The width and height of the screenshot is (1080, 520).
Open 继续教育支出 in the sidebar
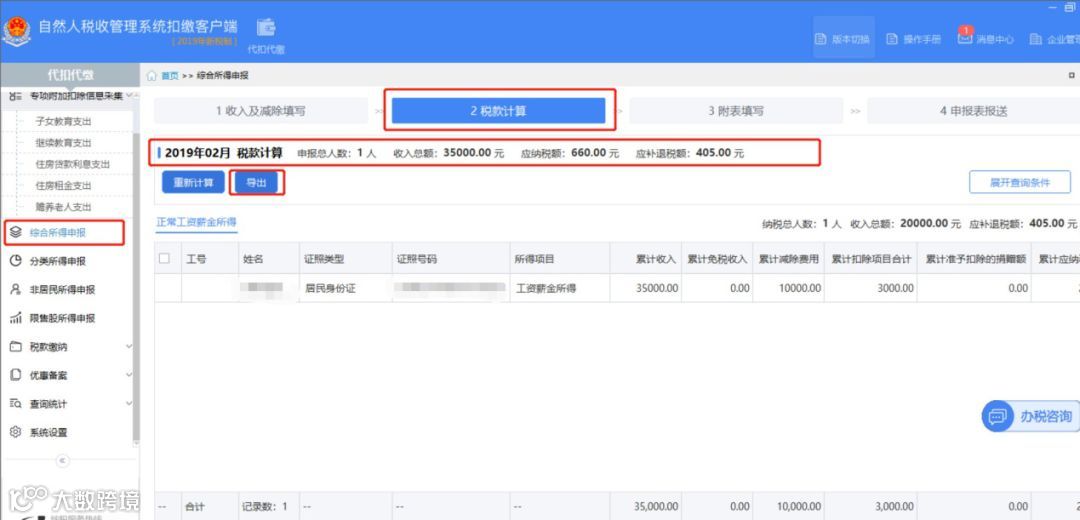tap(63, 143)
